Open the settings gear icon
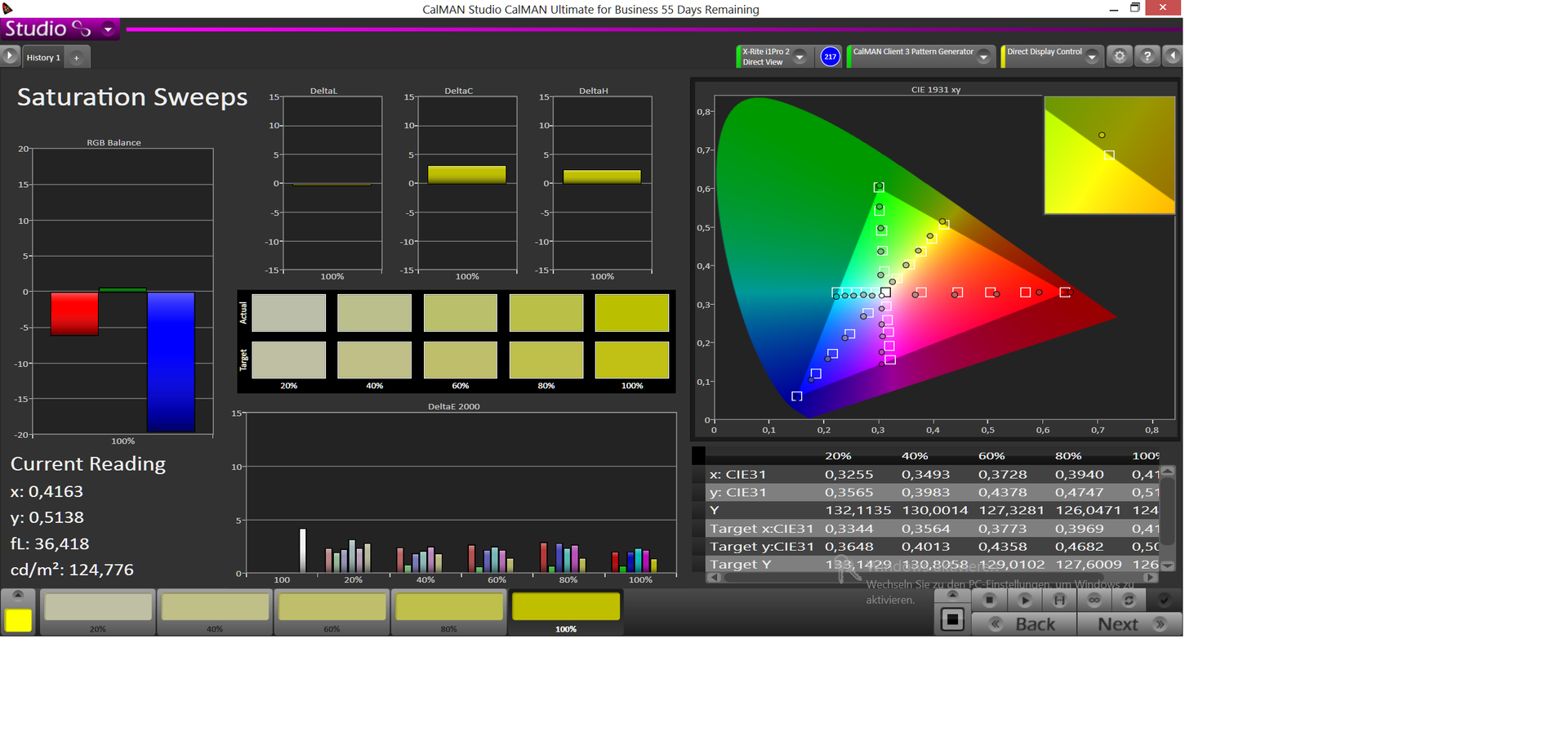This screenshot has width=1568, height=751. (1120, 56)
